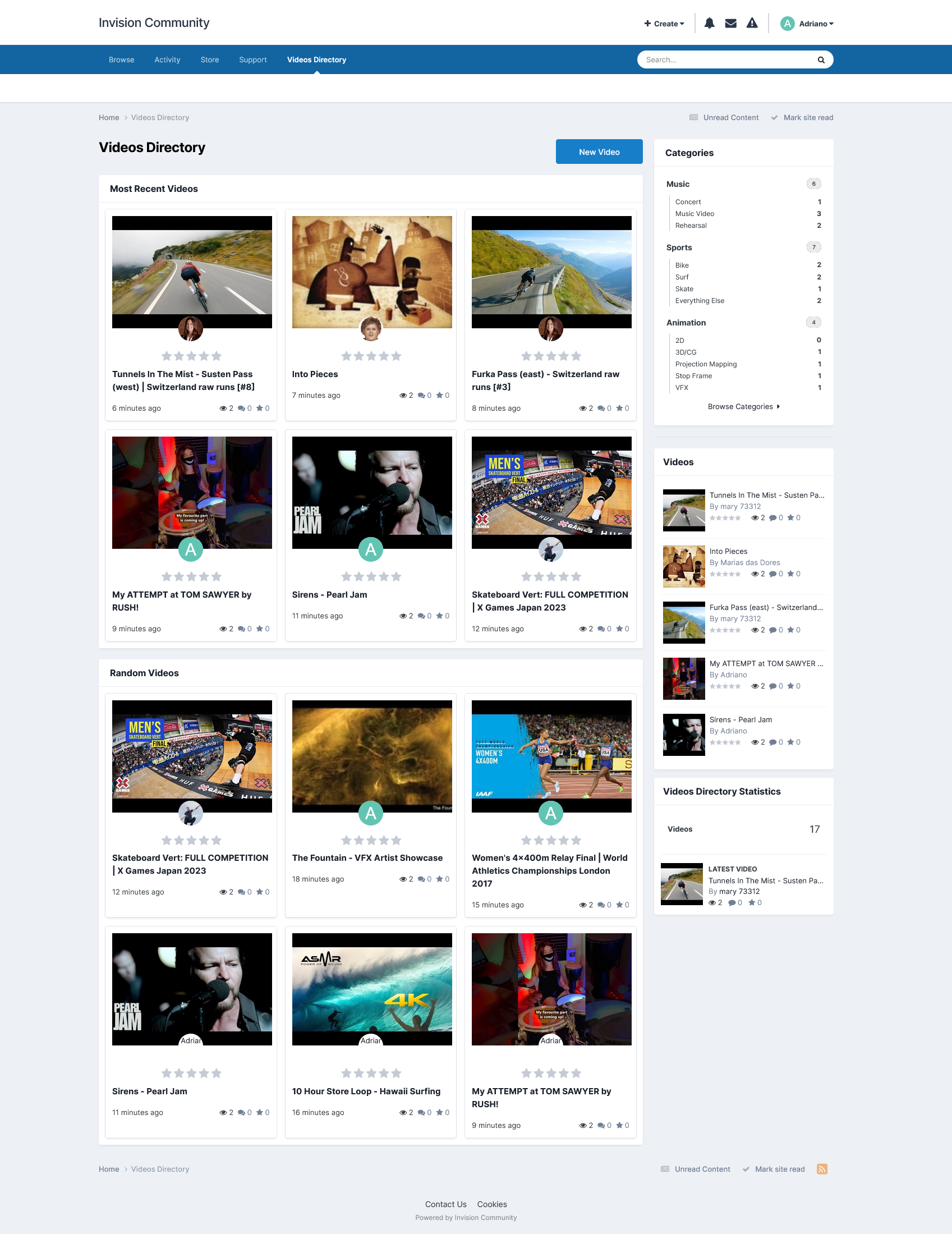Click the Home breadcrumb link
Screen dimensions: 952x1234
pyautogui.click(x=108, y=117)
